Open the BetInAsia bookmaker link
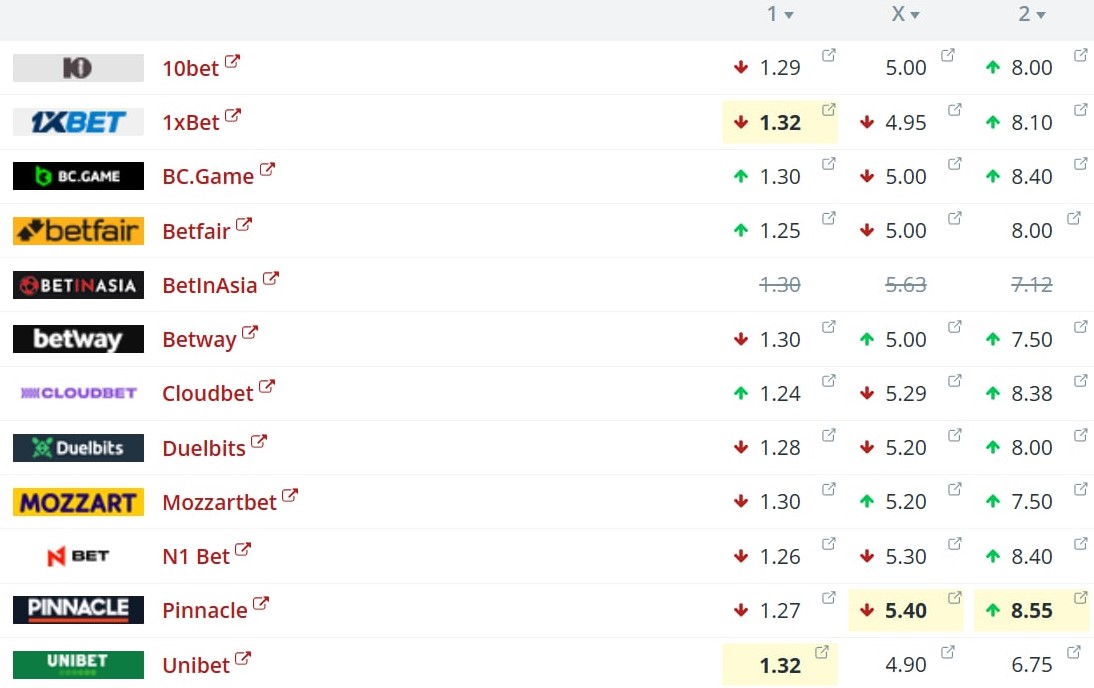 pos(210,285)
